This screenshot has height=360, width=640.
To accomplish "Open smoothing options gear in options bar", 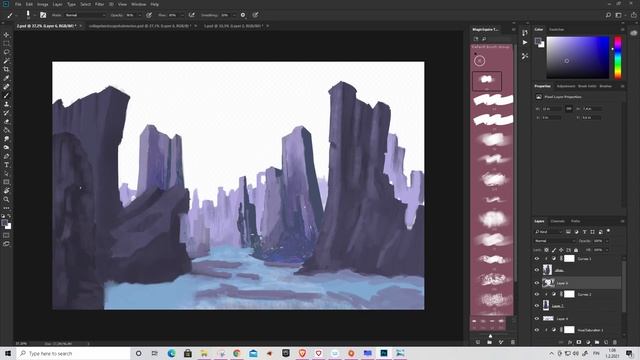I will tap(243, 15).
